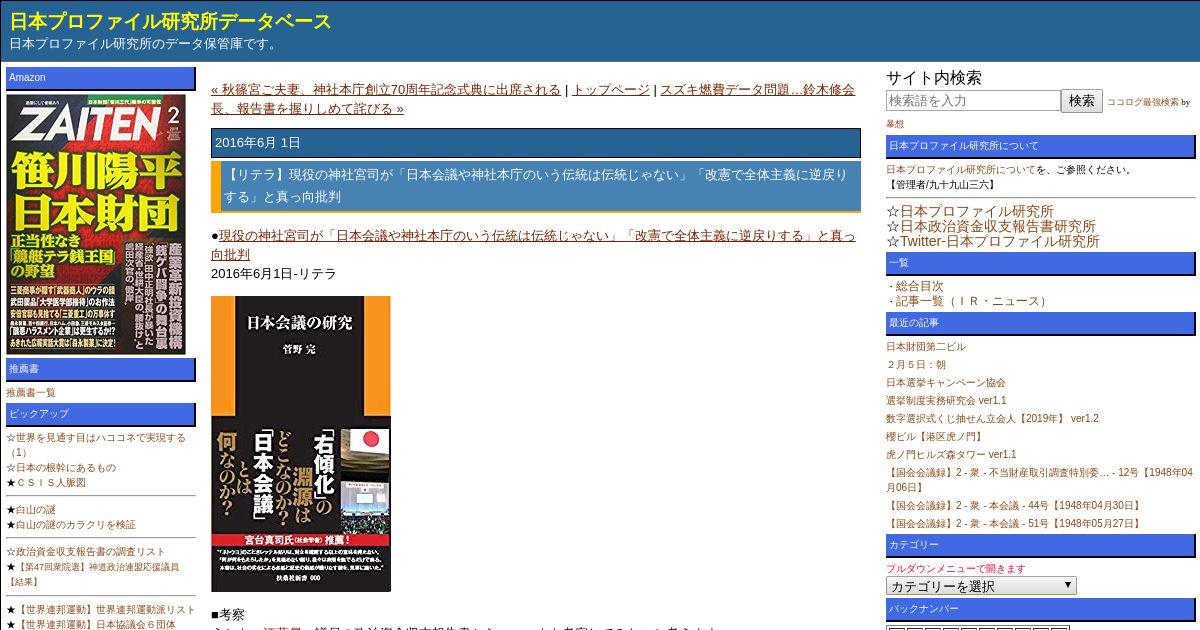1200x630 pixels.
Task: Open 数字選択式くじ抽せん立会人【2019年】 link
Action: (x=992, y=419)
